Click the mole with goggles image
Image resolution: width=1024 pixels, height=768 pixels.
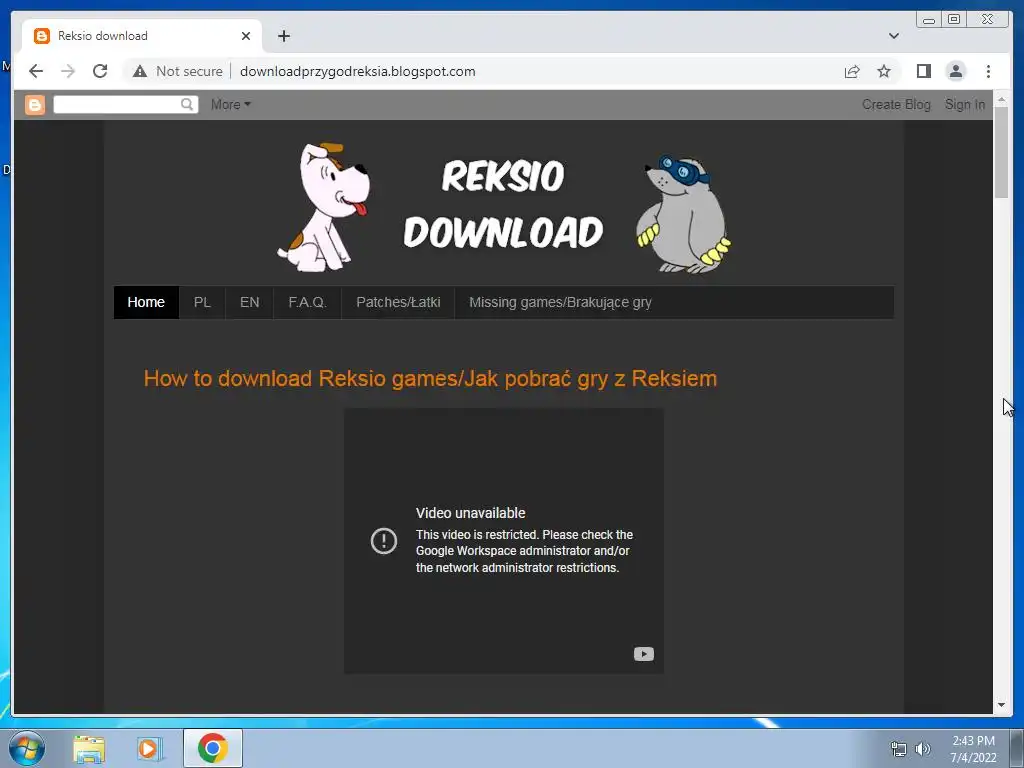684,214
